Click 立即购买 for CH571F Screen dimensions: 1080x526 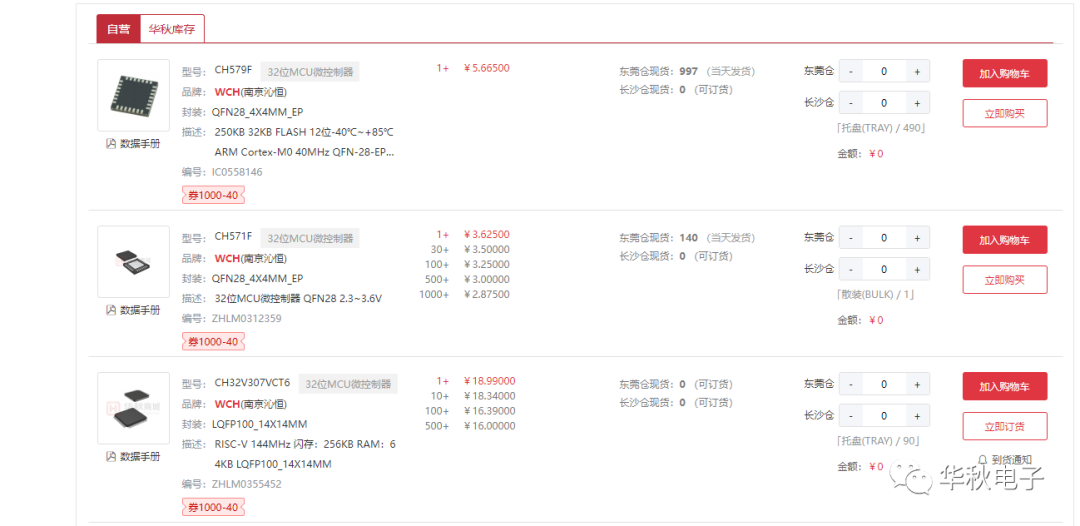tap(1004, 280)
